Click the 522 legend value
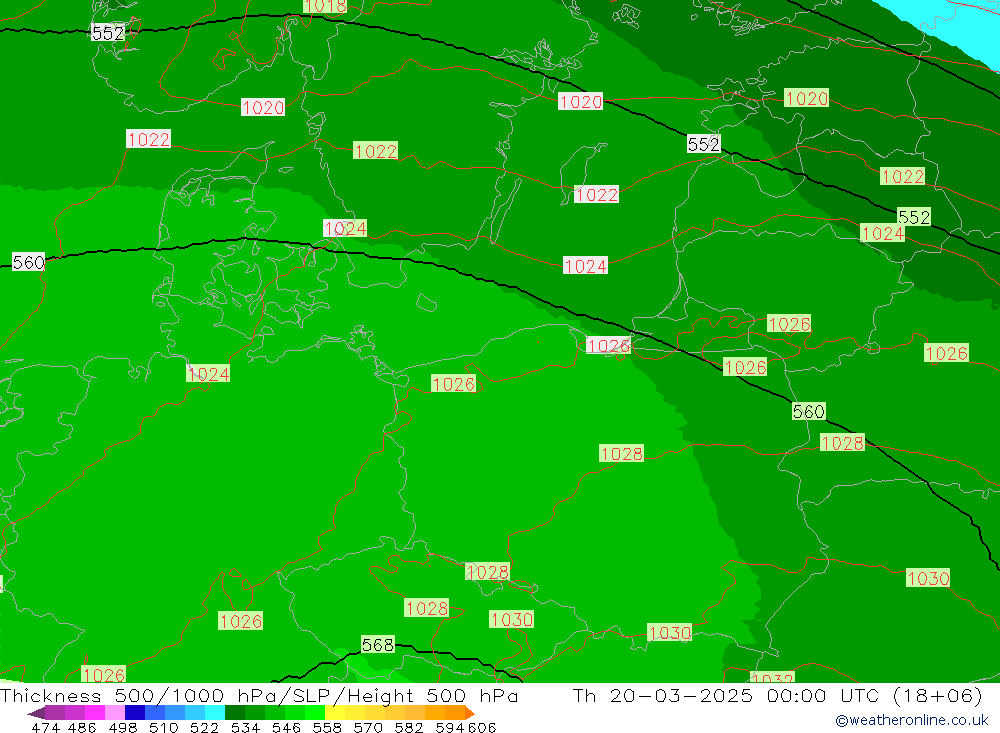 tap(204, 727)
